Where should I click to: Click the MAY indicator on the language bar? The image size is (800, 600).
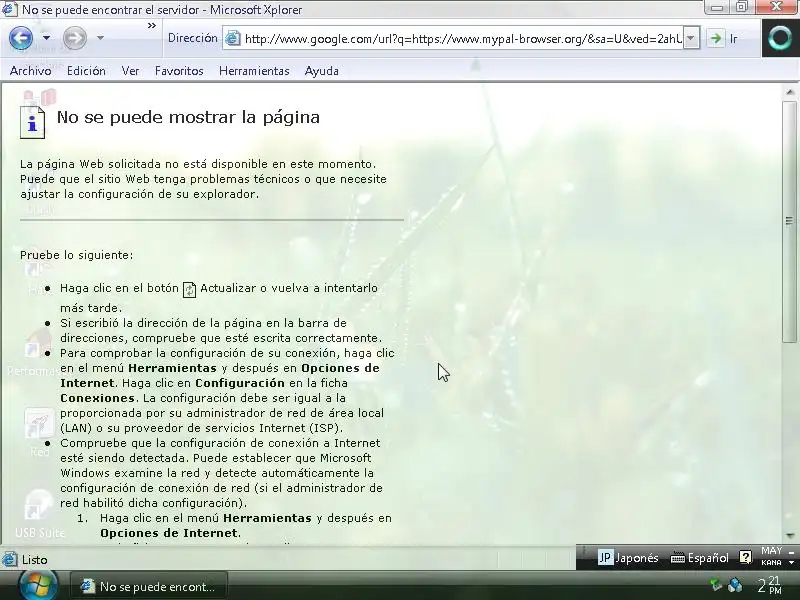coord(771,551)
